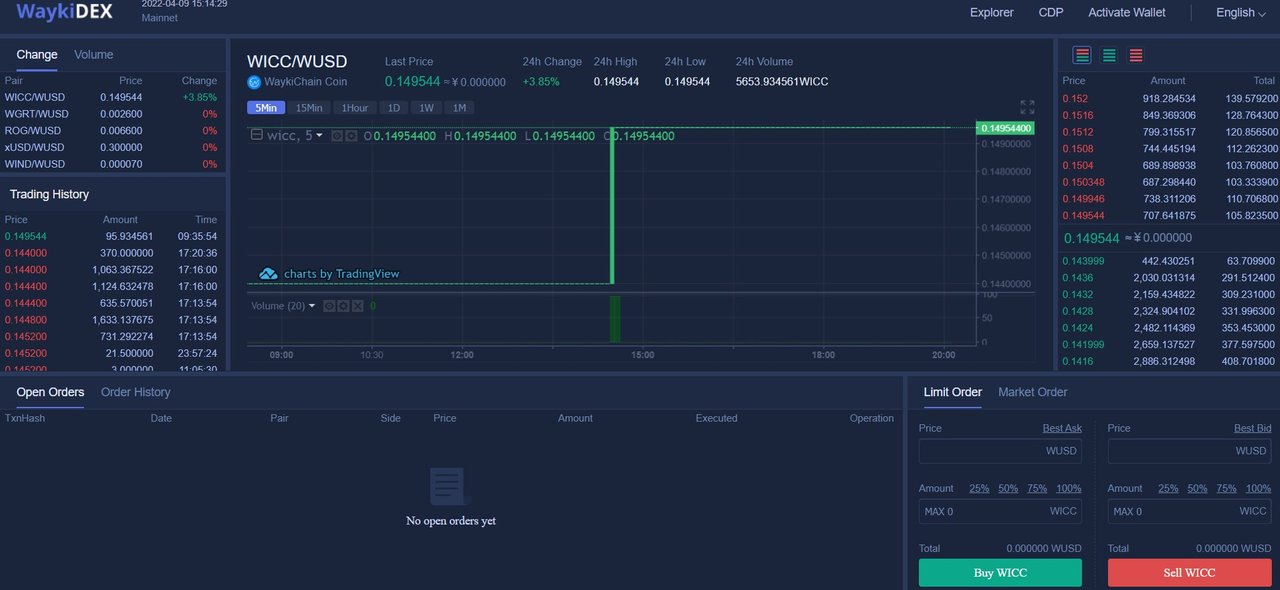1280x590 pixels.
Task: Switch to the Change tab in the pairs panel
Action: pyautogui.click(x=37, y=55)
